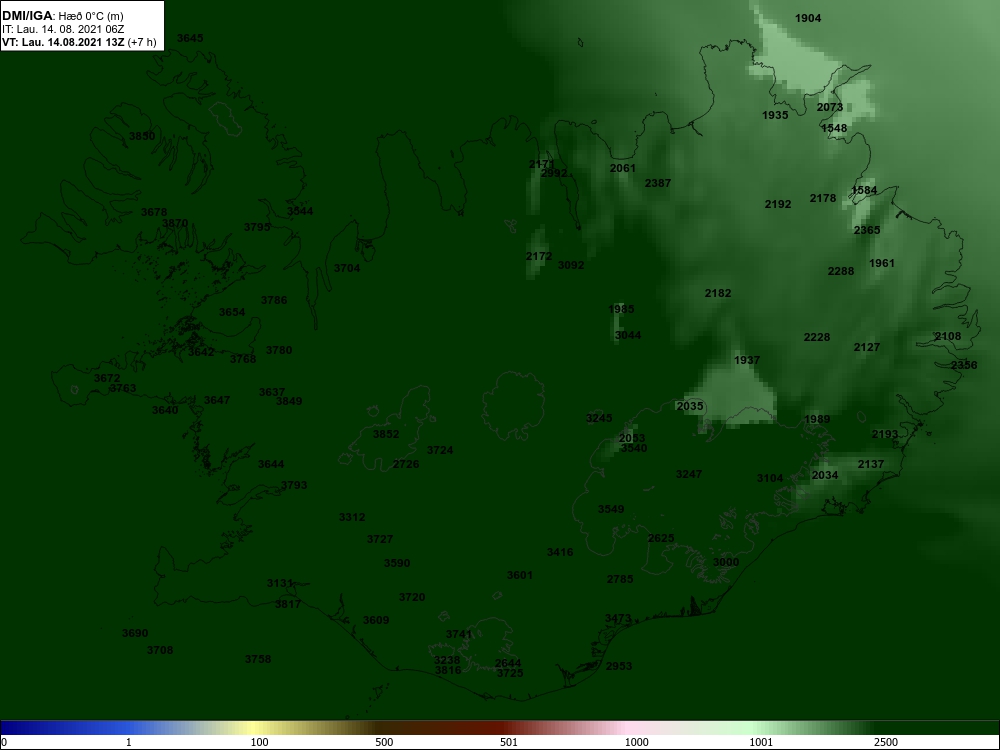Click the legend label '100'
The height and width of the screenshot is (750, 1000).
point(259,742)
